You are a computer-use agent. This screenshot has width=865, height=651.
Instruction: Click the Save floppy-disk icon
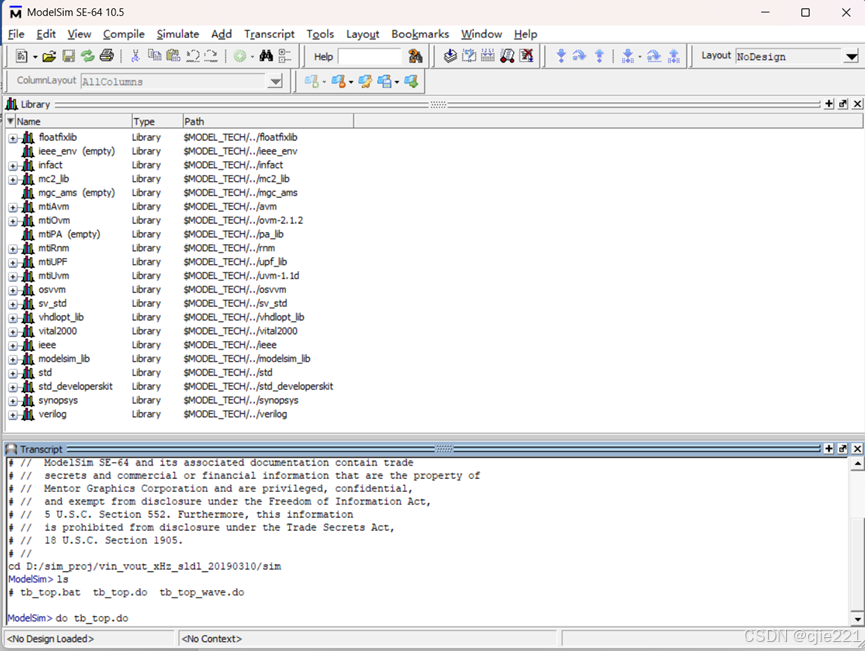click(x=68, y=56)
